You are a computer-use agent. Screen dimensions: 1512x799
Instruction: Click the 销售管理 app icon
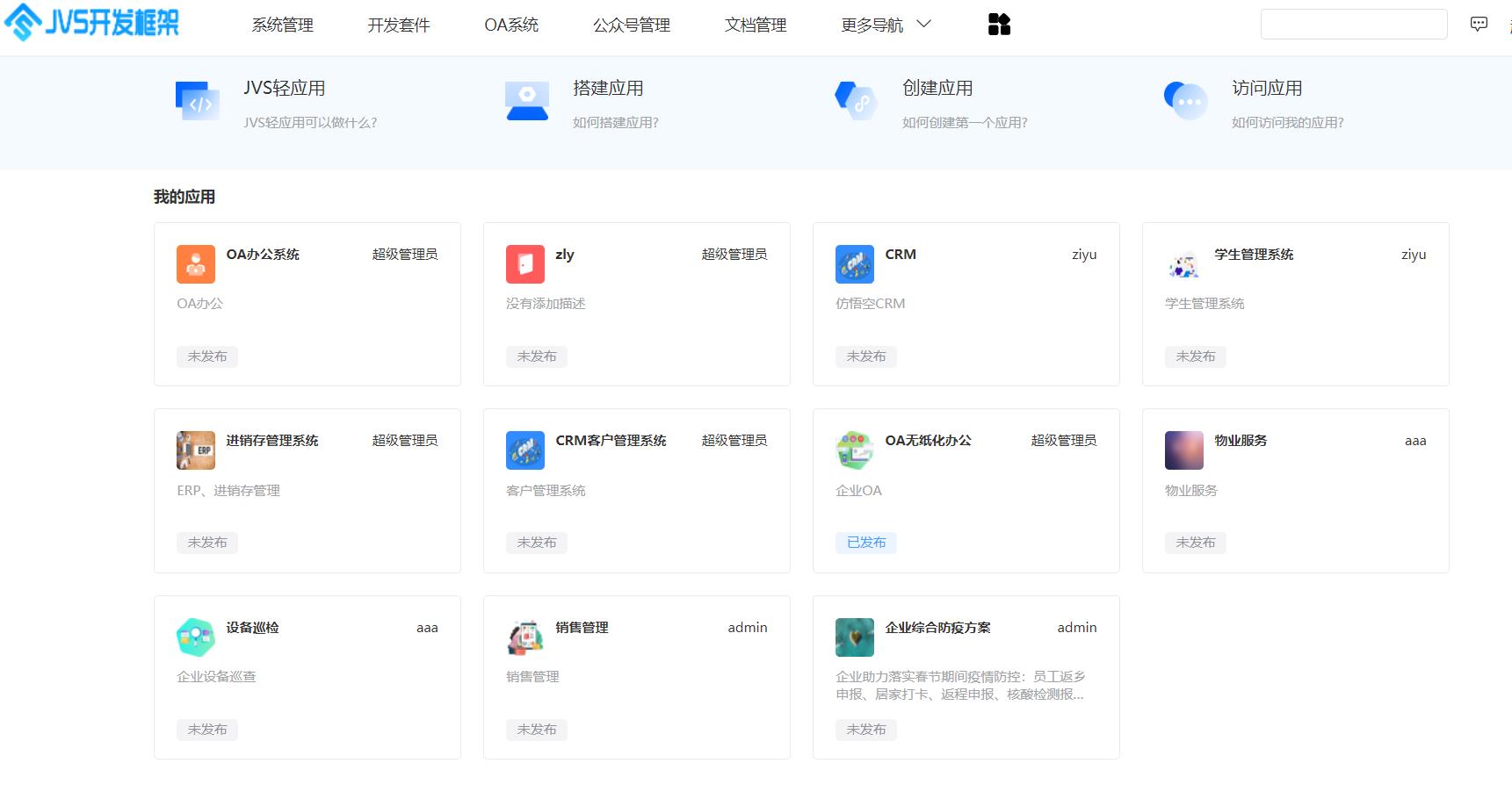point(525,637)
